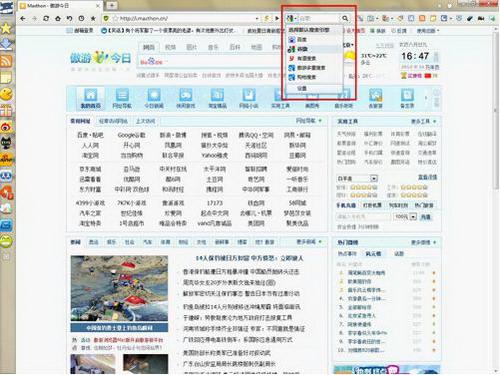Go back with the browser back arrow
The width and height of the screenshot is (500, 375).
tap(23, 18)
